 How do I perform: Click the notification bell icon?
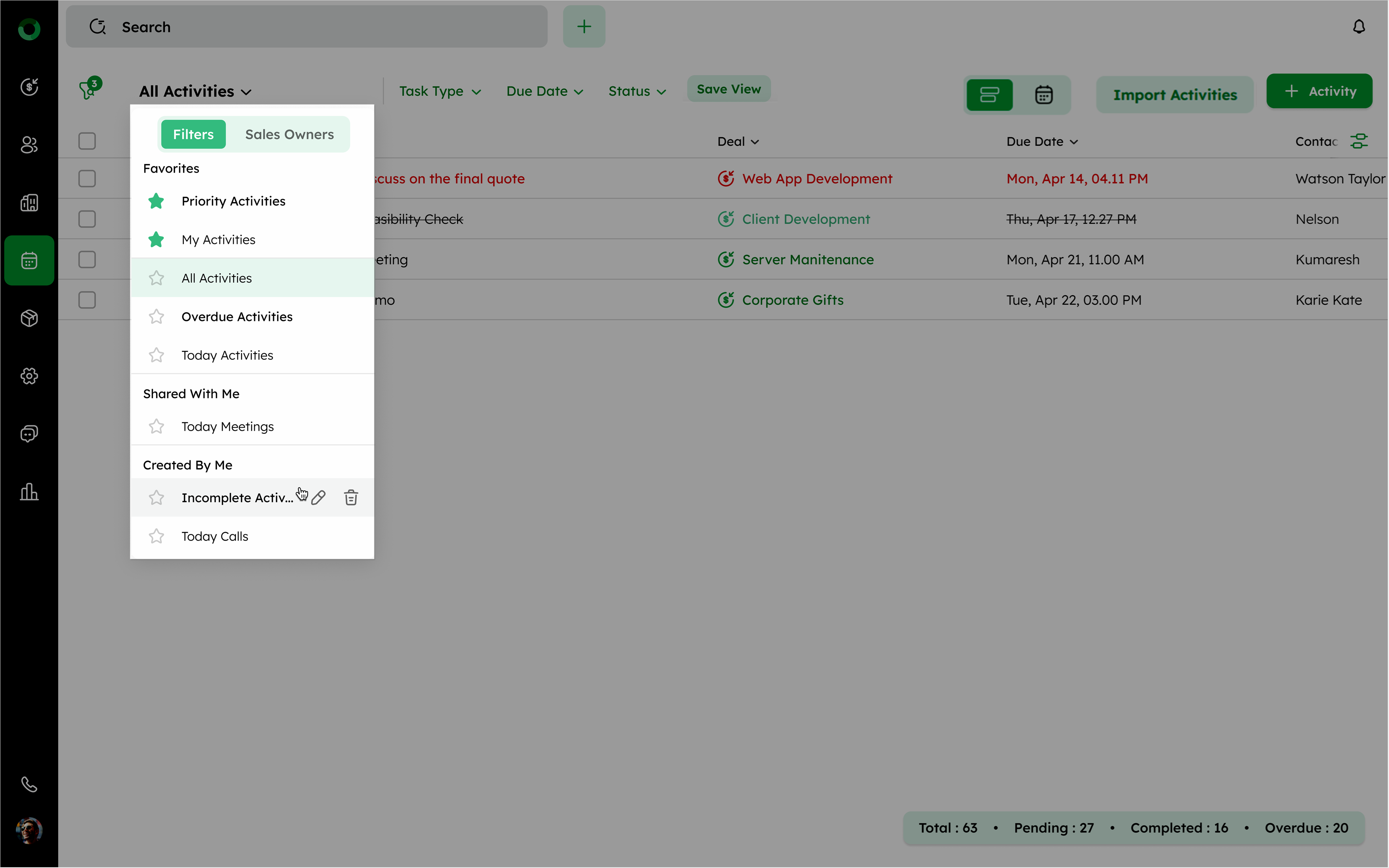(1358, 27)
